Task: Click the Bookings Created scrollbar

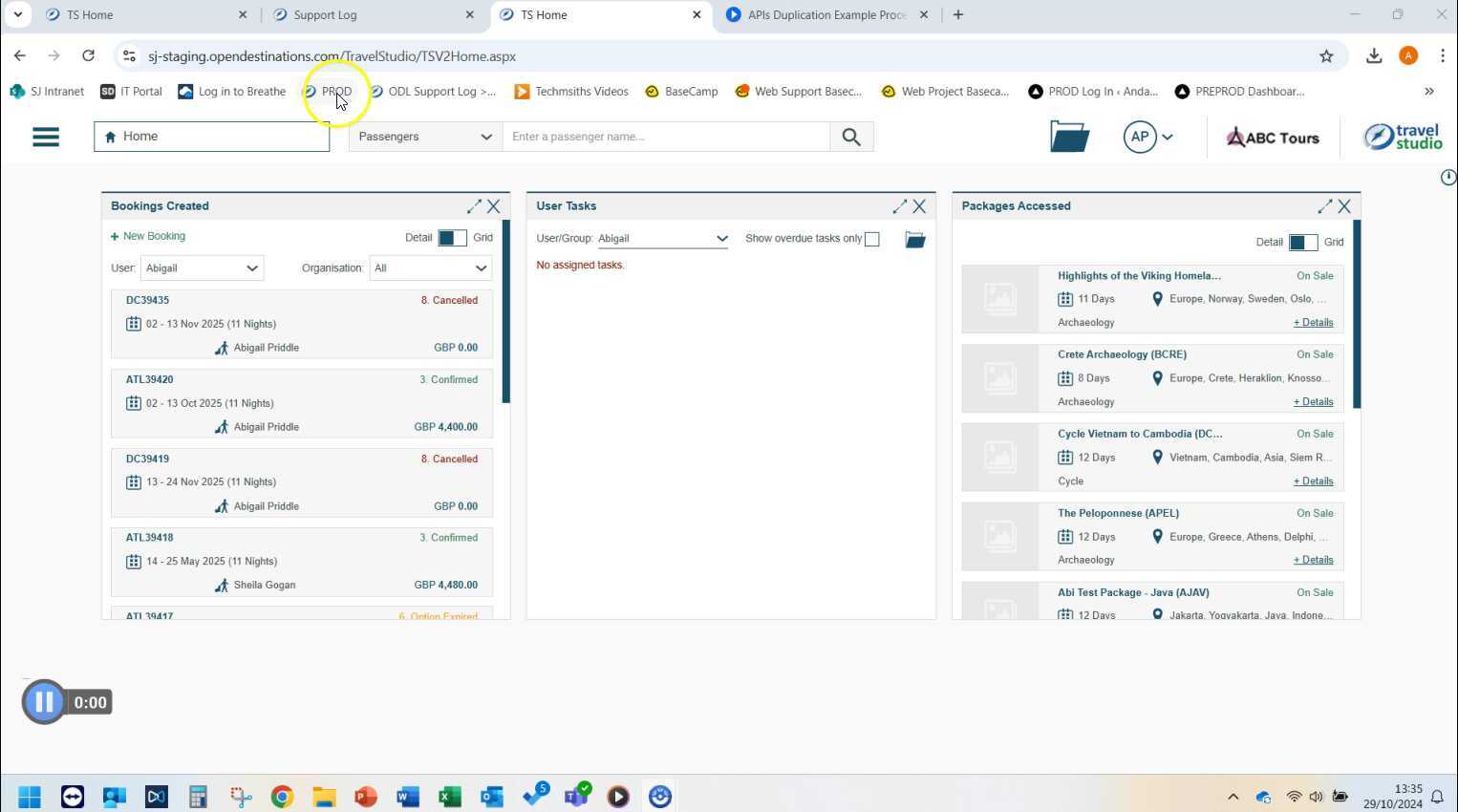Action: click(x=506, y=311)
